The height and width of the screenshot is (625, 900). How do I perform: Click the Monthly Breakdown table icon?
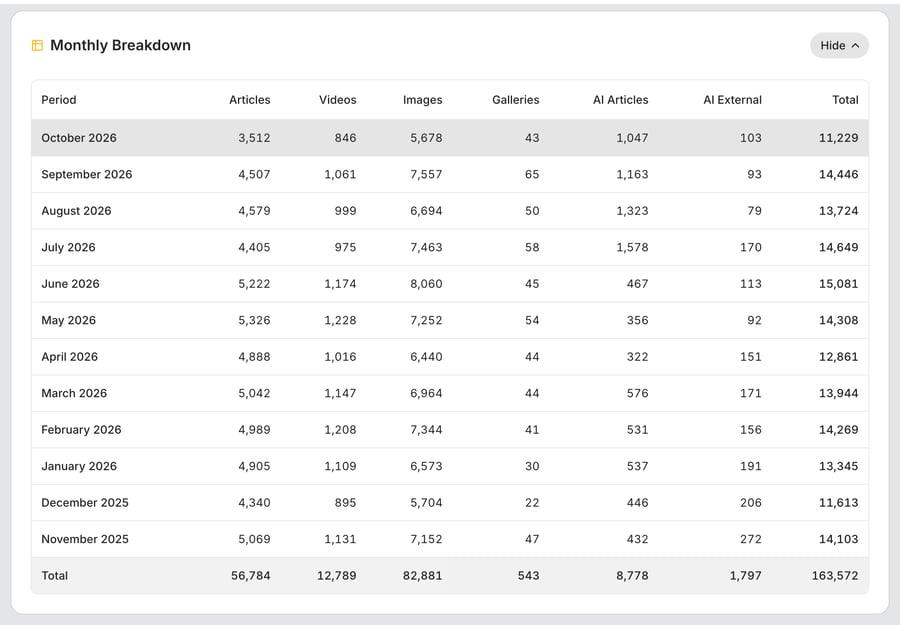pyautogui.click(x=37, y=45)
